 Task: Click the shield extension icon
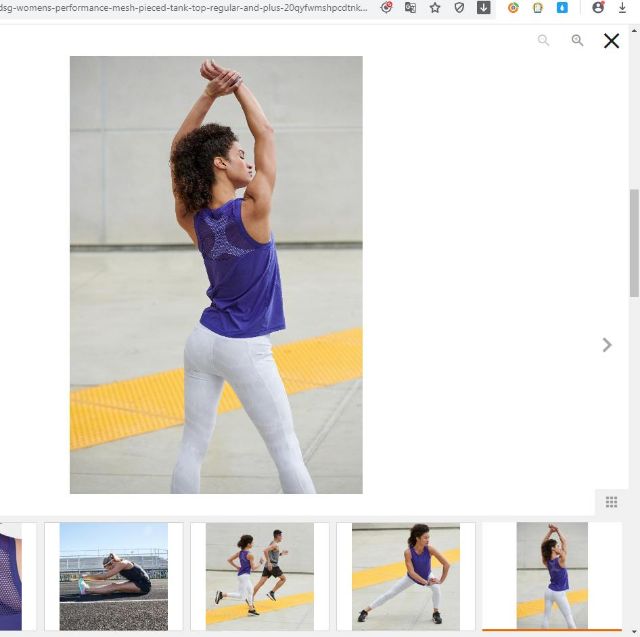coord(459,8)
